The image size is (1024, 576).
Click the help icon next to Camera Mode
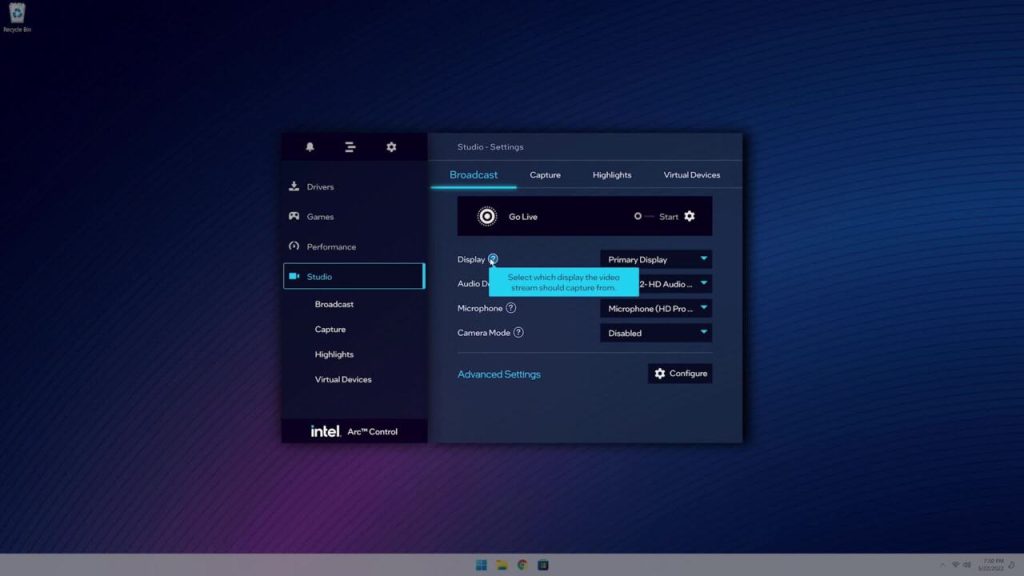coord(518,333)
